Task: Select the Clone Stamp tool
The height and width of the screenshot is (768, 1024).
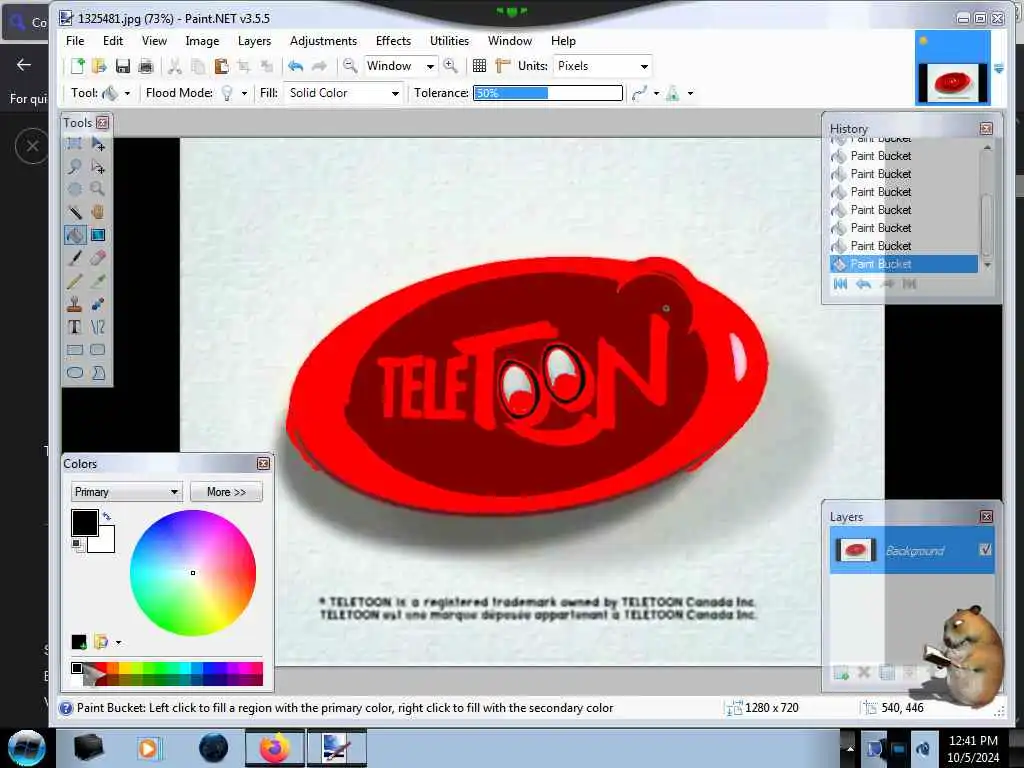Action: [75, 304]
